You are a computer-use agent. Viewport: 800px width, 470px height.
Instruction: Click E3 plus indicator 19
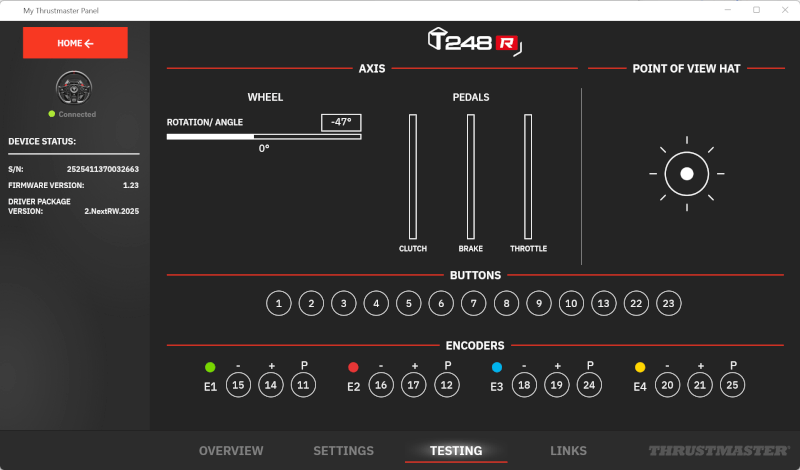[x=557, y=385]
